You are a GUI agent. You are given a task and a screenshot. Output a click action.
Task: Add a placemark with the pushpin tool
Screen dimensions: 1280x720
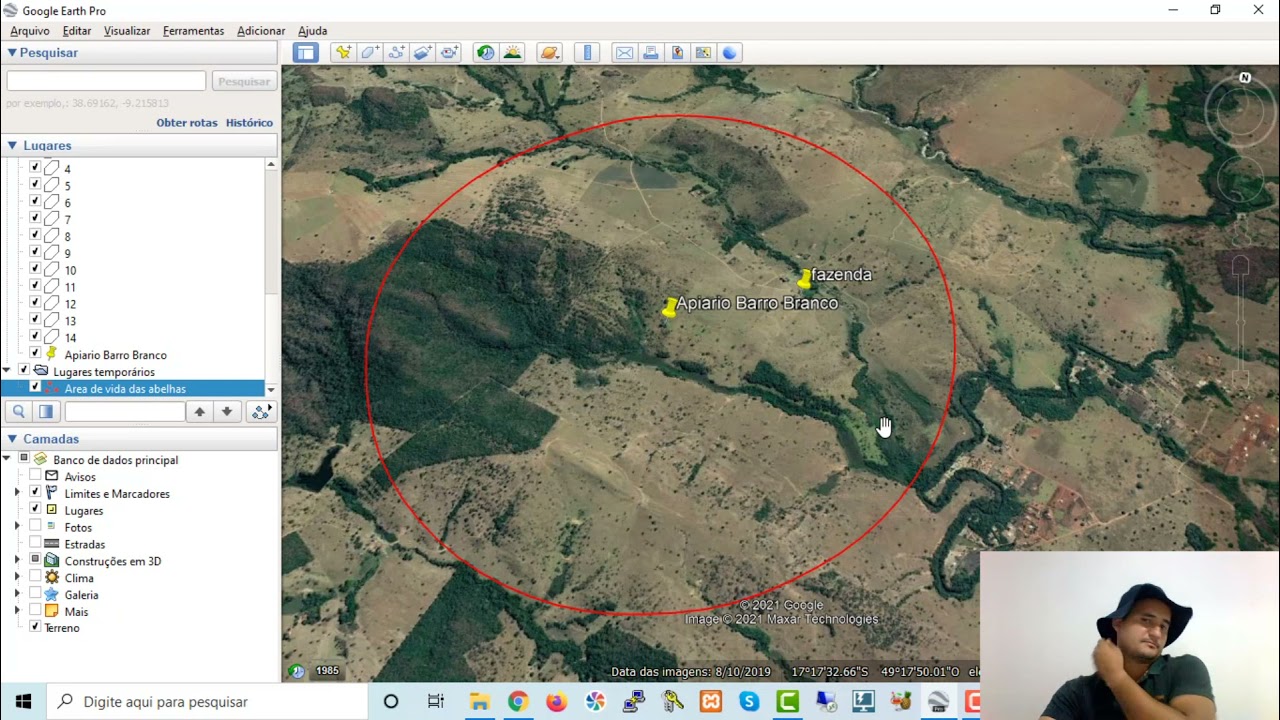tap(343, 53)
